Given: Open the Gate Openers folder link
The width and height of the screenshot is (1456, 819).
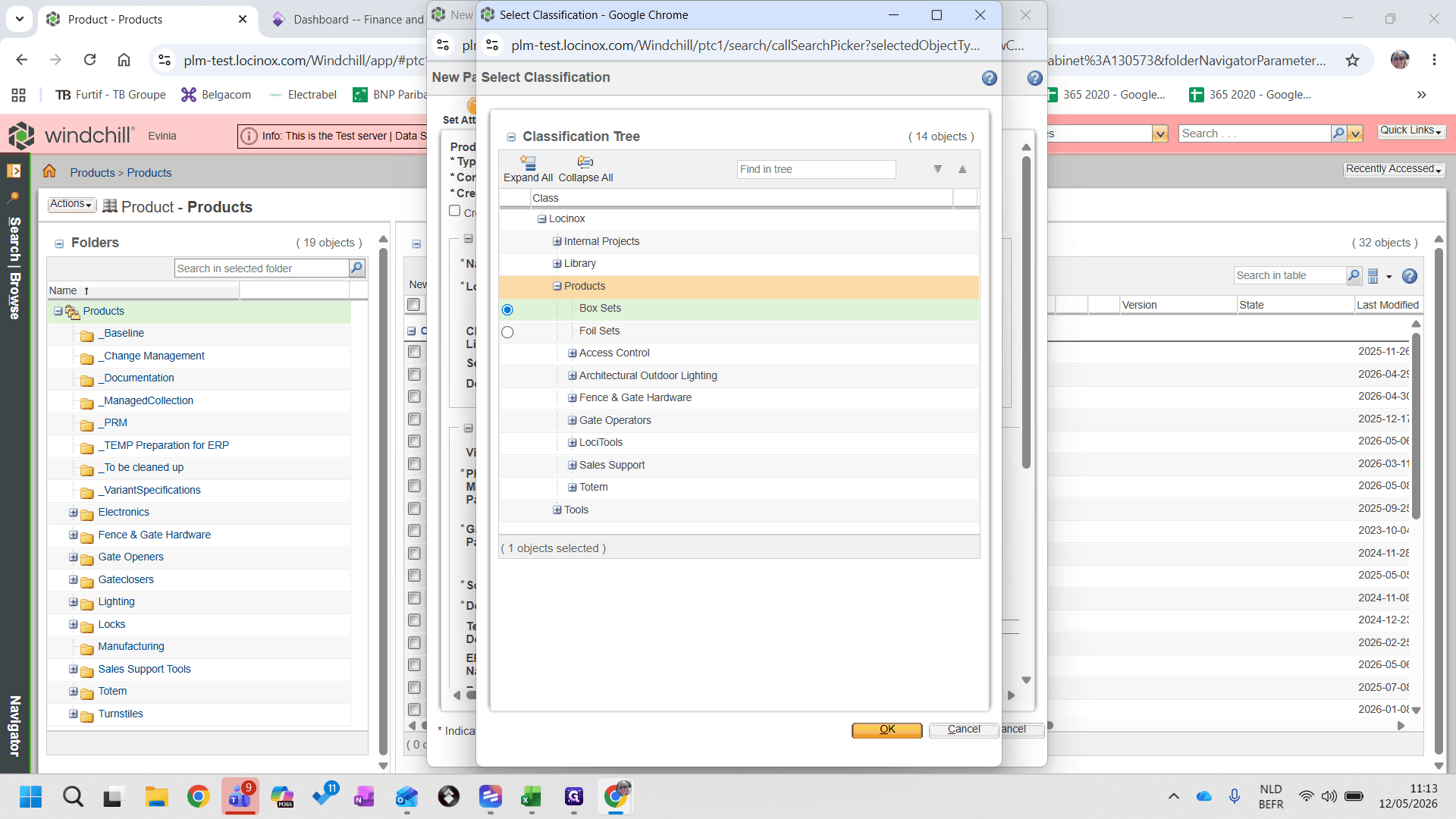Looking at the screenshot, I should point(130,557).
